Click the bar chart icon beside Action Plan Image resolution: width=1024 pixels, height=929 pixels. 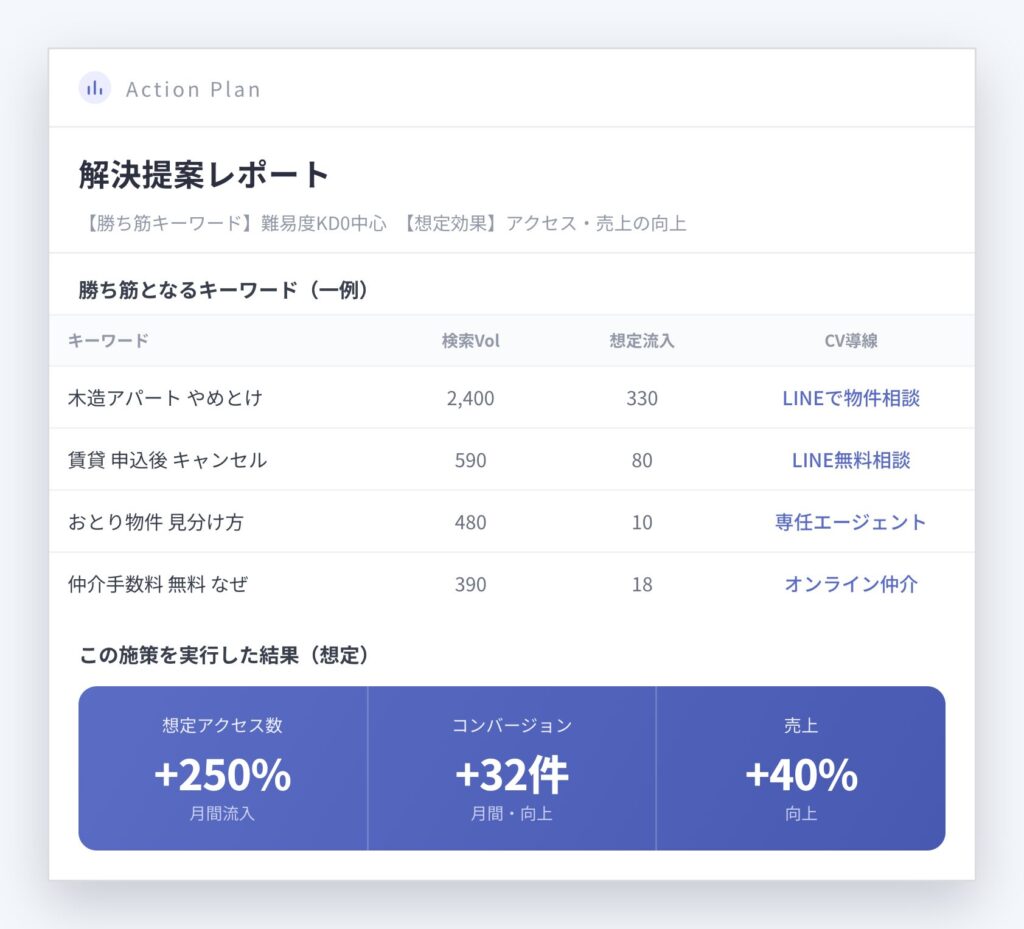[95, 88]
